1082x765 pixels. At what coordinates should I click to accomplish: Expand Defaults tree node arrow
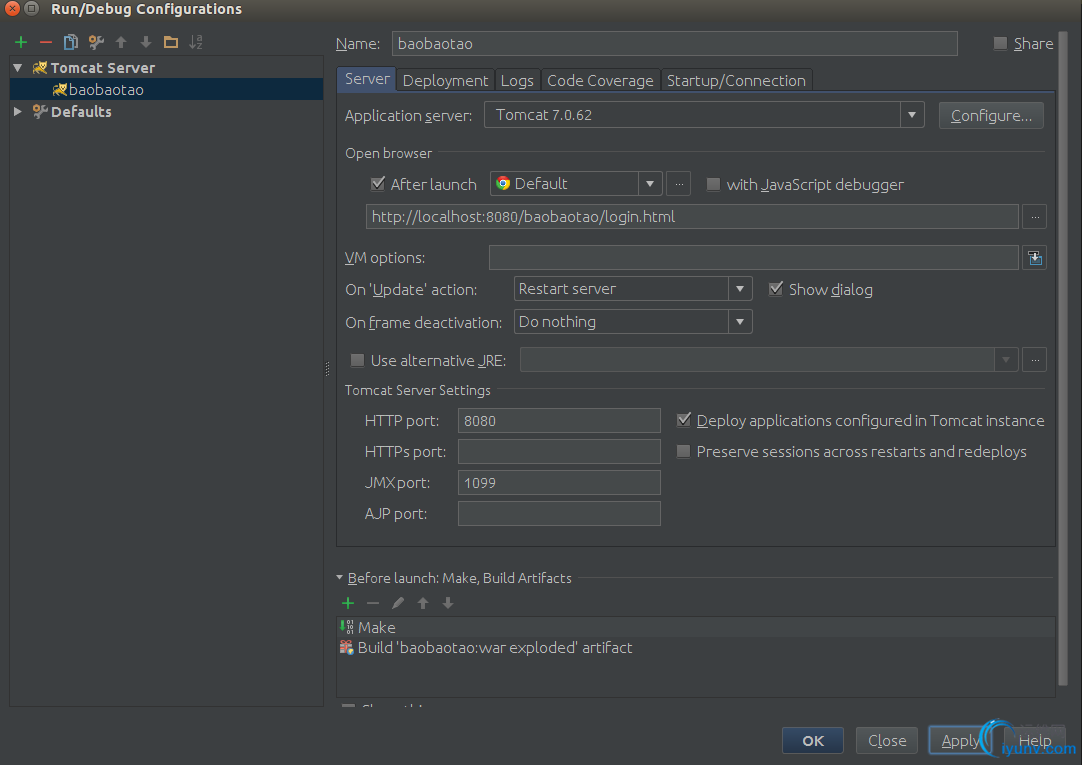18,111
